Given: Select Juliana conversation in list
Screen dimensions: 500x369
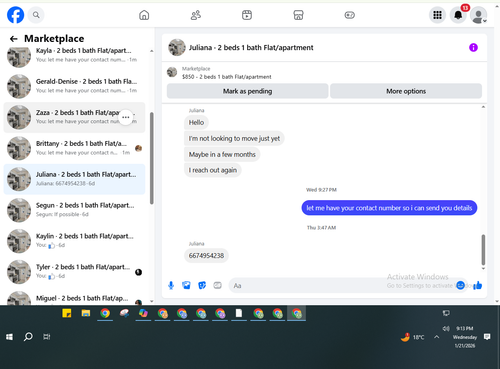Looking at the screenshot, I should point(74,179).
